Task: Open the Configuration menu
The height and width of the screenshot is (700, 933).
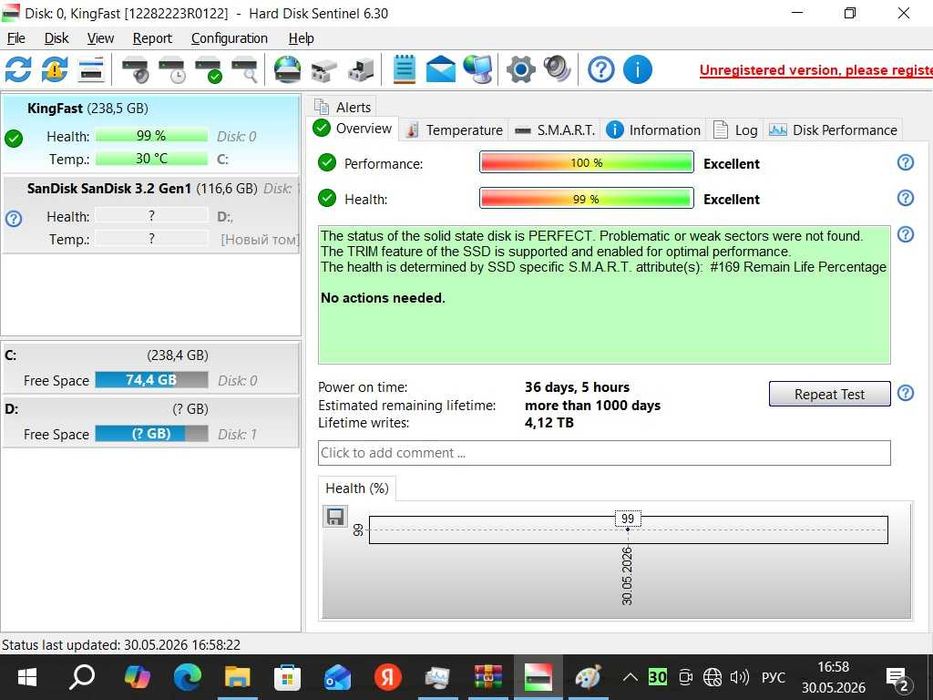Action: click(229, 38)
